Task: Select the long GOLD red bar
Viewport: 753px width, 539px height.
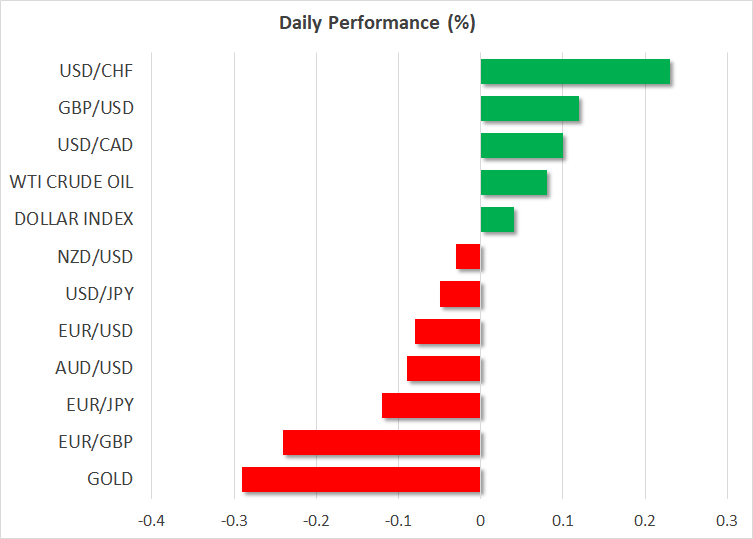Action: click(361, 479)
